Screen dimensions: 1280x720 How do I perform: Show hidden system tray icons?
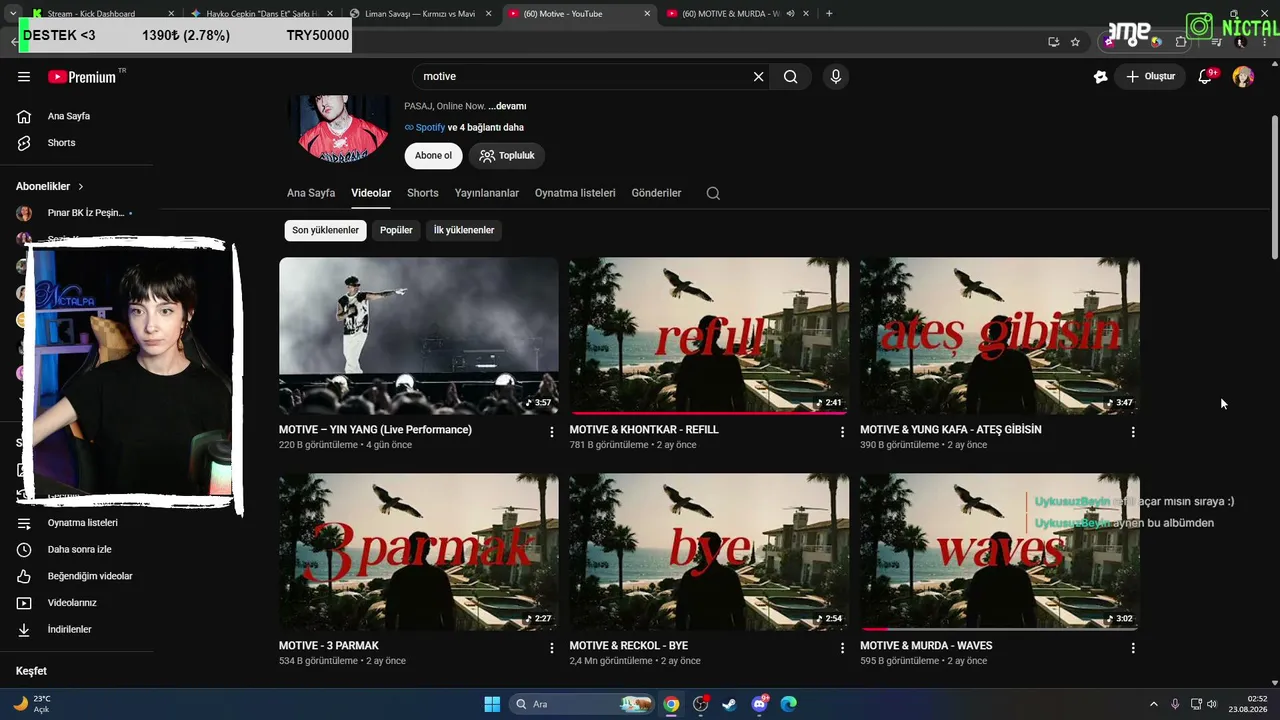(1153, 704)
